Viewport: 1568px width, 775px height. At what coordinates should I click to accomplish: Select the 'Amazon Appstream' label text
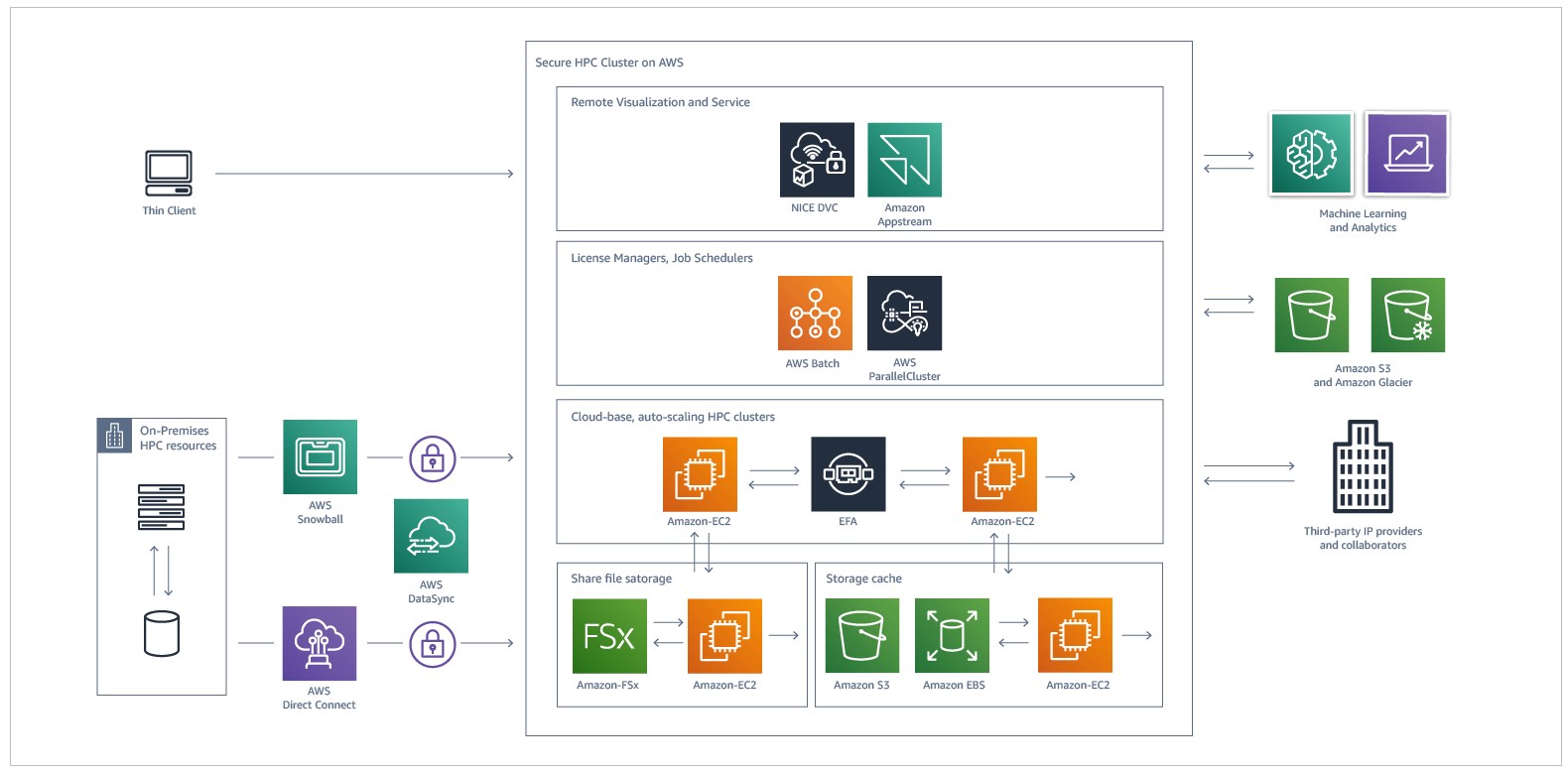click(x=904, y=214)
